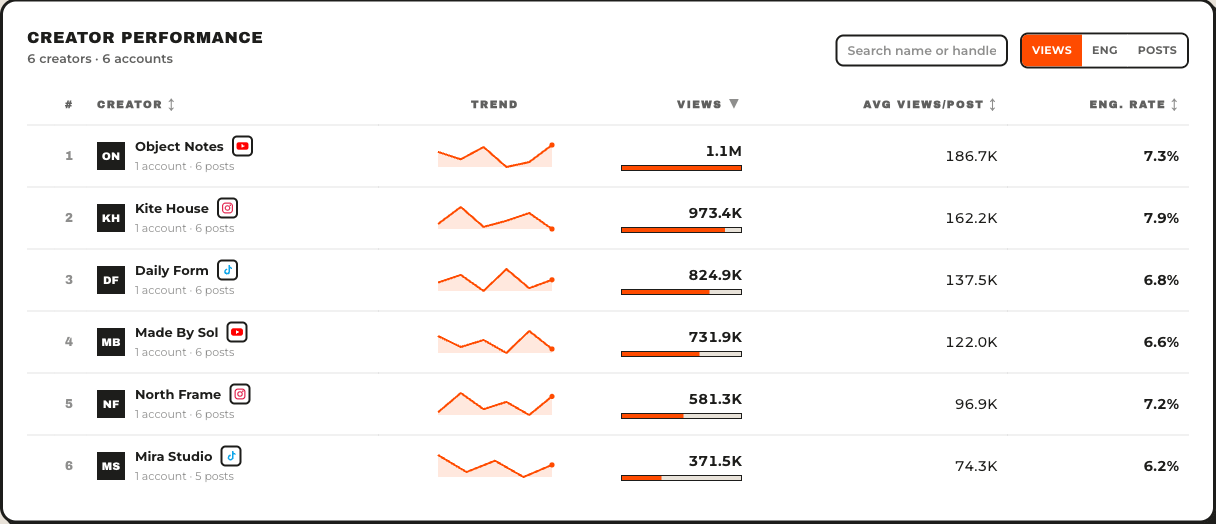Select the VIEWS metric tab
This screenshot has height=524, width=1216.
click(x=1052, y=50)
